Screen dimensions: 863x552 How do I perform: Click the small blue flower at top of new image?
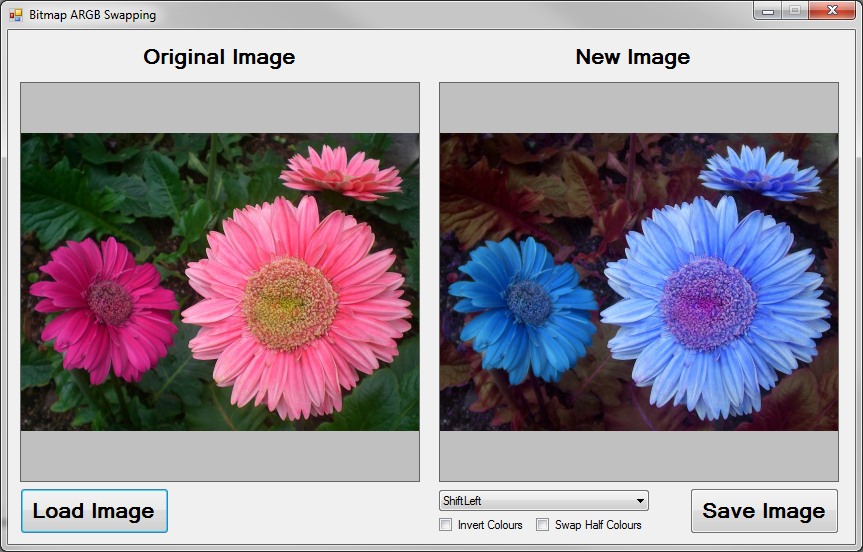pos(759,172)
